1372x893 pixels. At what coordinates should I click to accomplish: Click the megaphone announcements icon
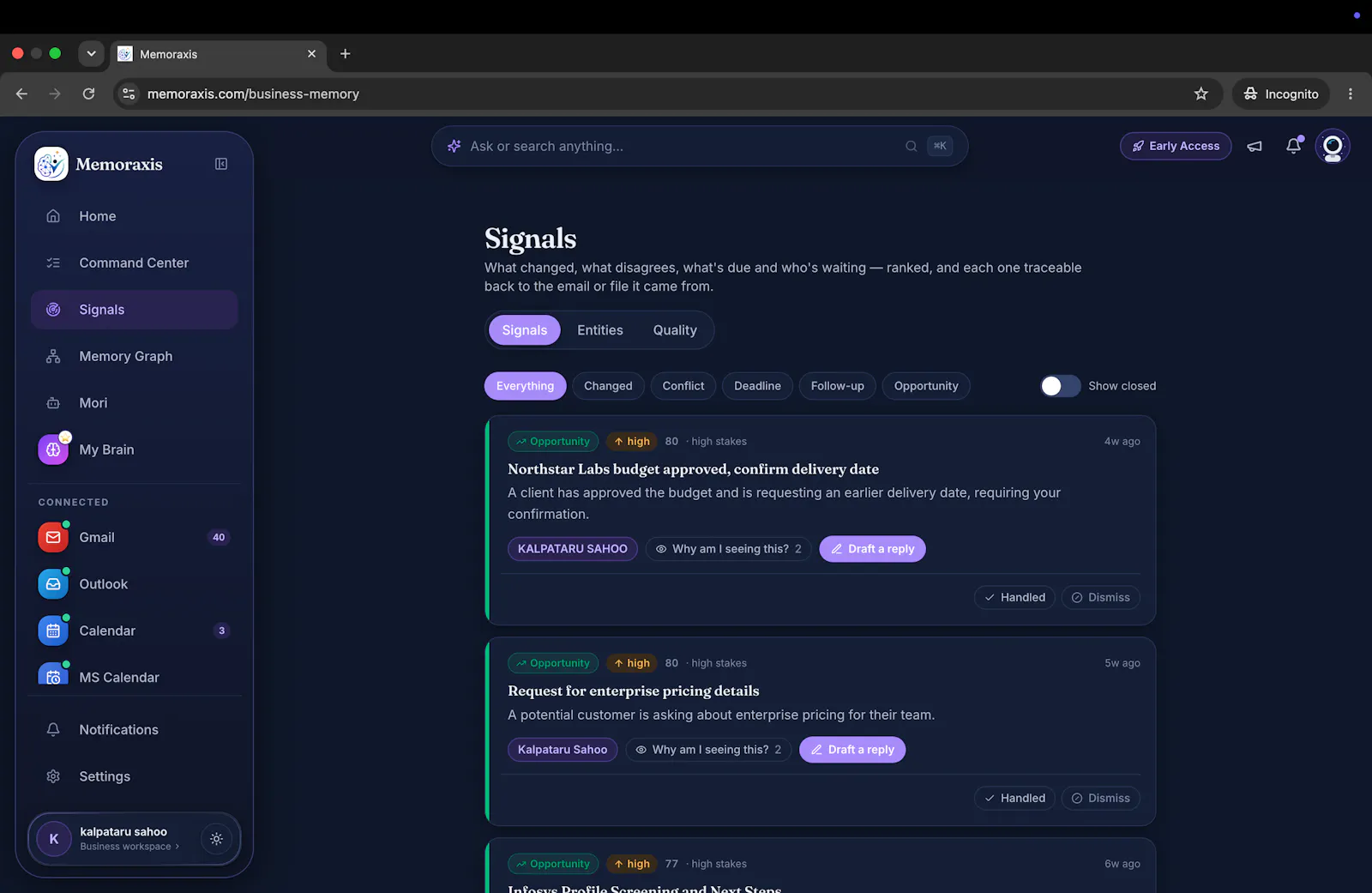click(1255, 147)
